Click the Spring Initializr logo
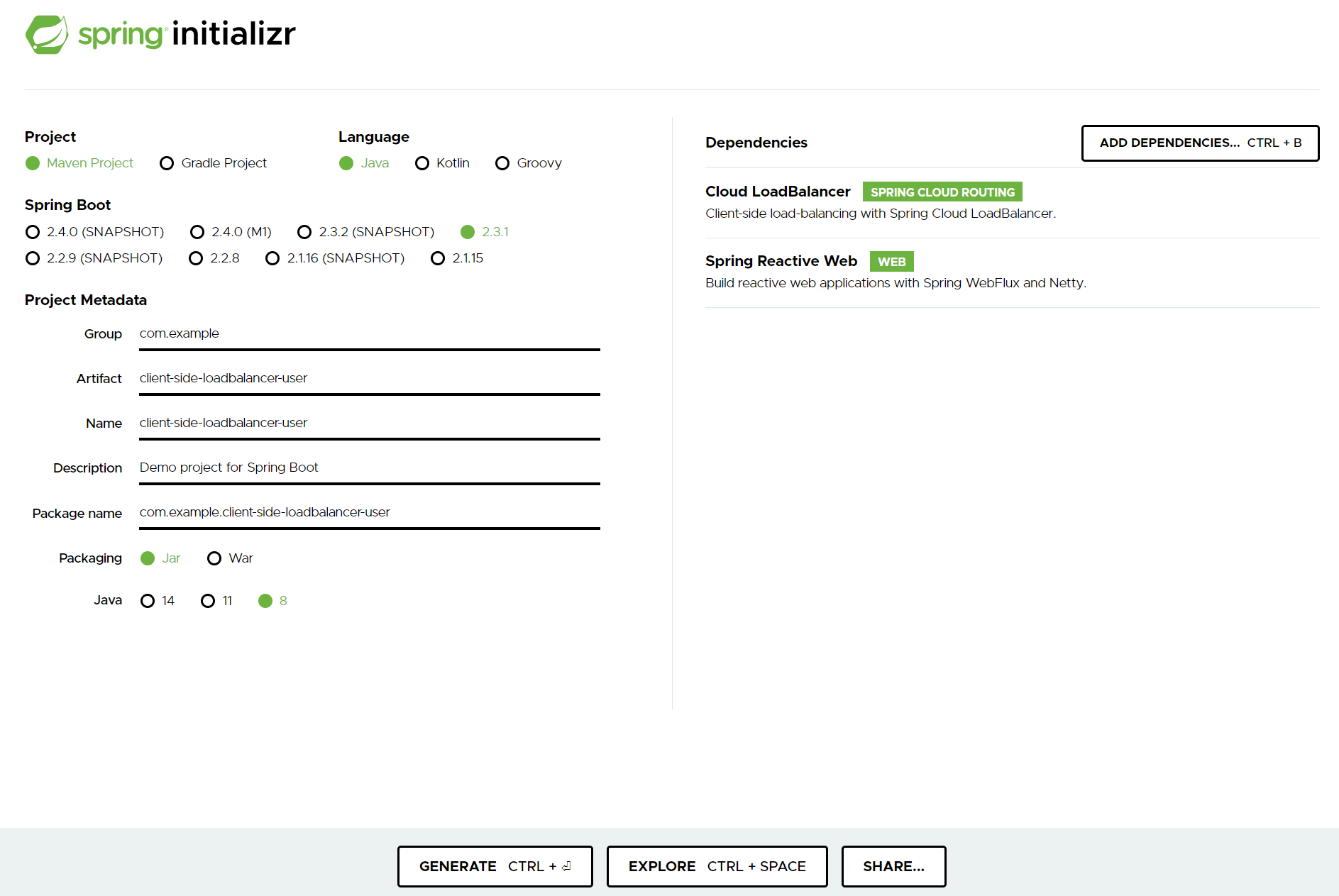The image size is (1339, 896). [x=160, y=34]
